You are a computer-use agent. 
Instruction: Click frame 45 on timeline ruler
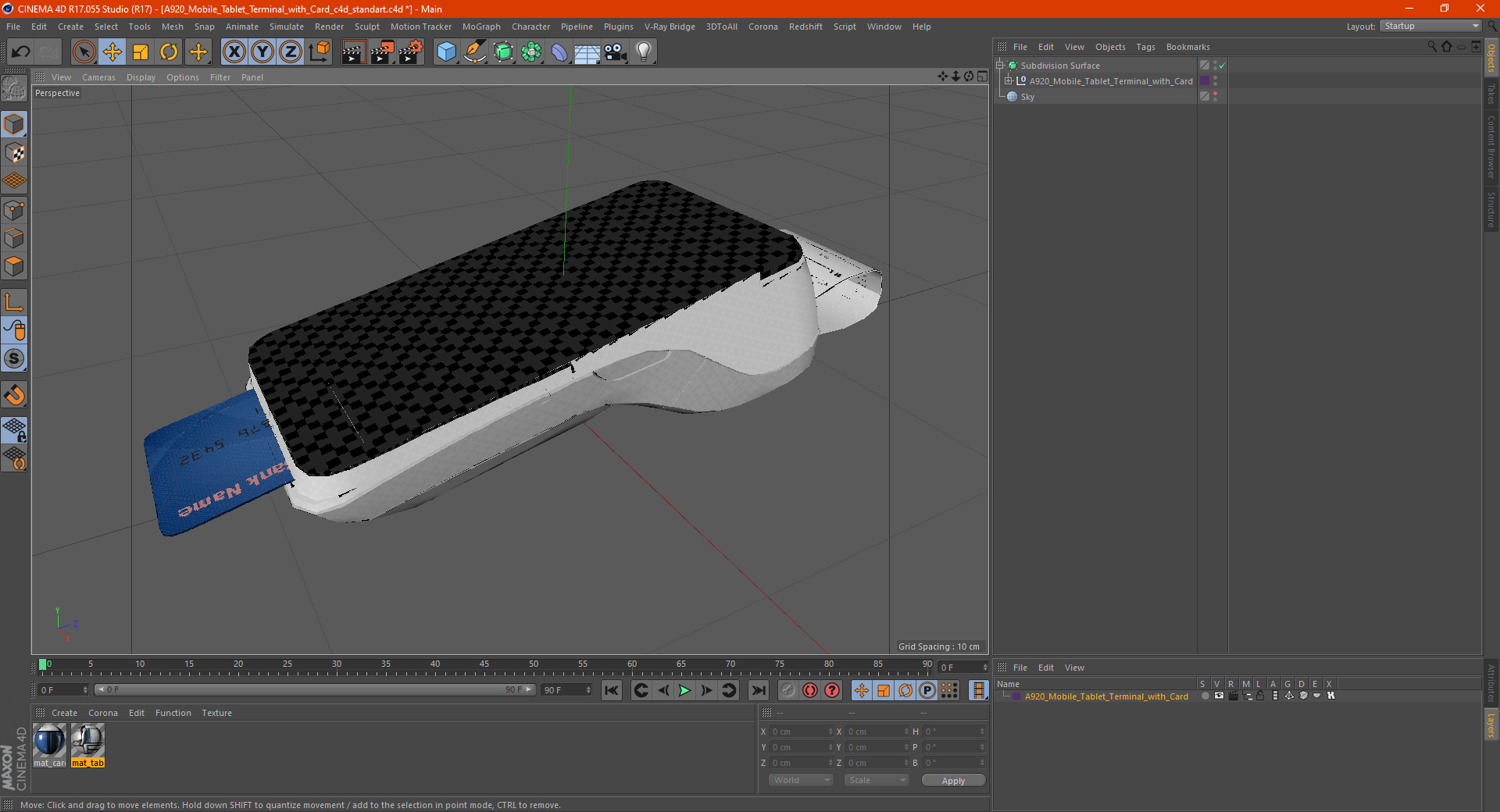pyautogui.click(x=484, y=664)
